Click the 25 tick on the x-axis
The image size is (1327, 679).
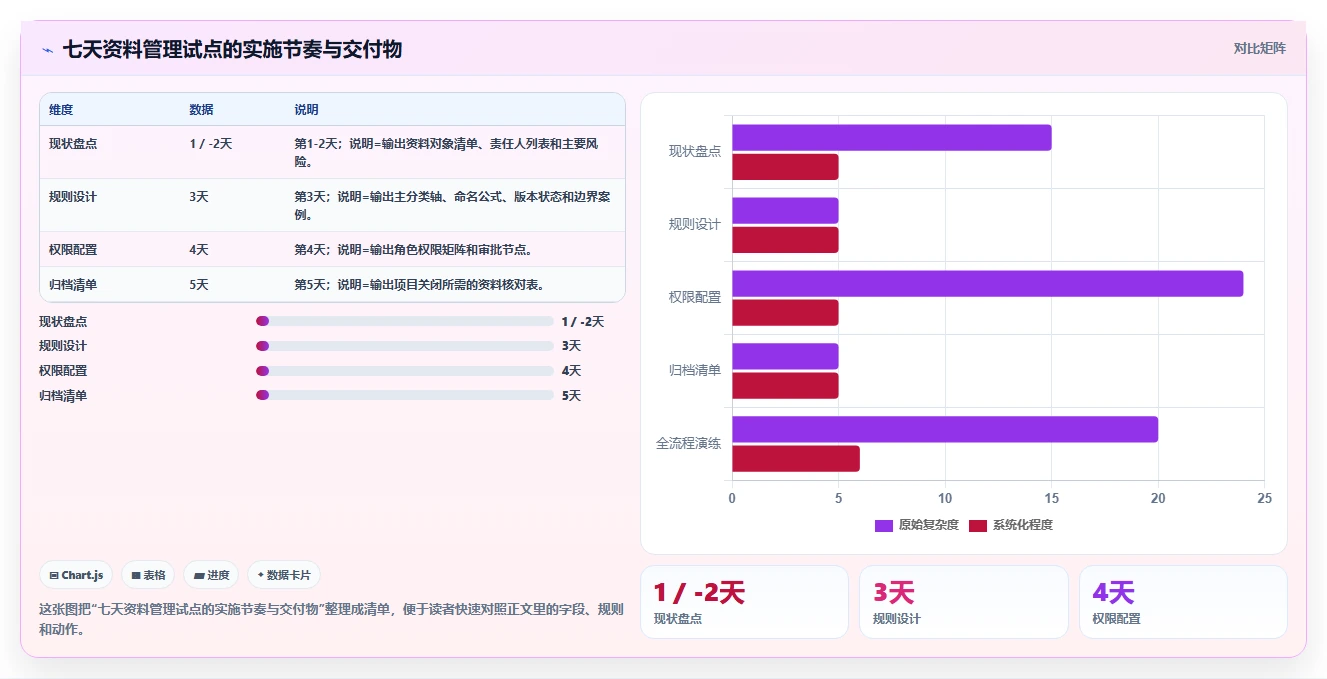tap(1264, 498)
